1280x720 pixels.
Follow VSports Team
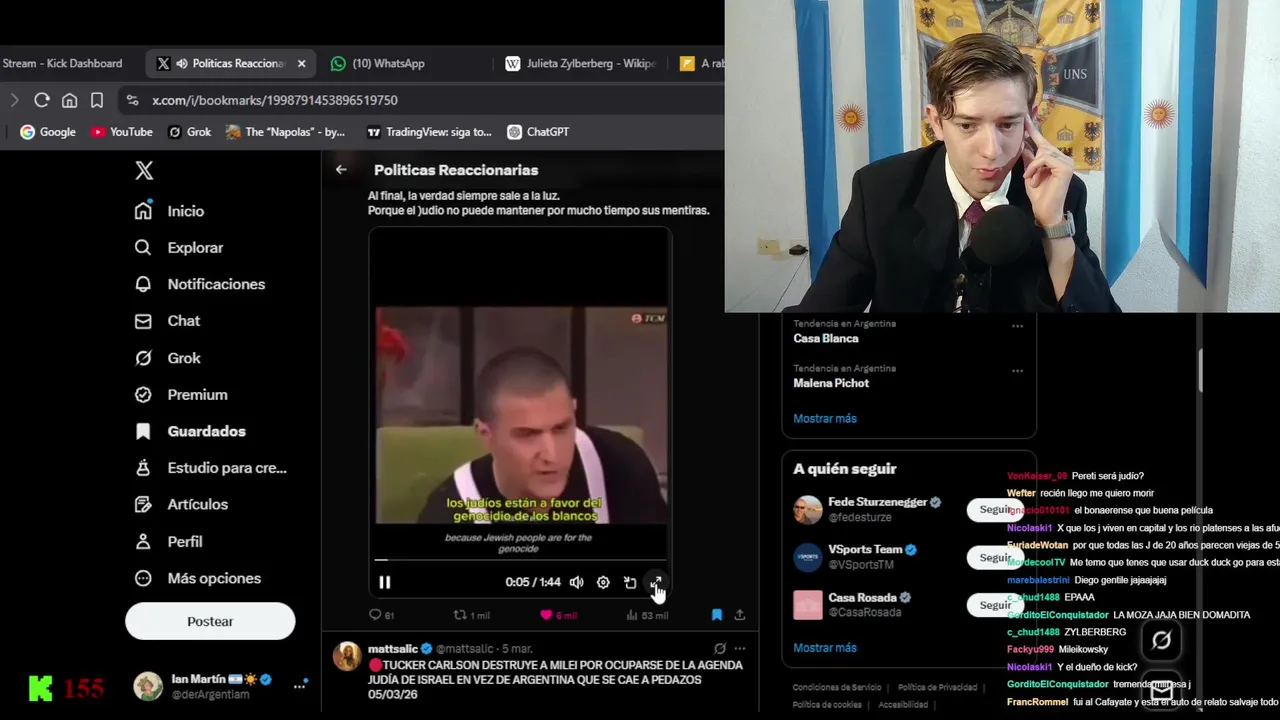point(995,558)
